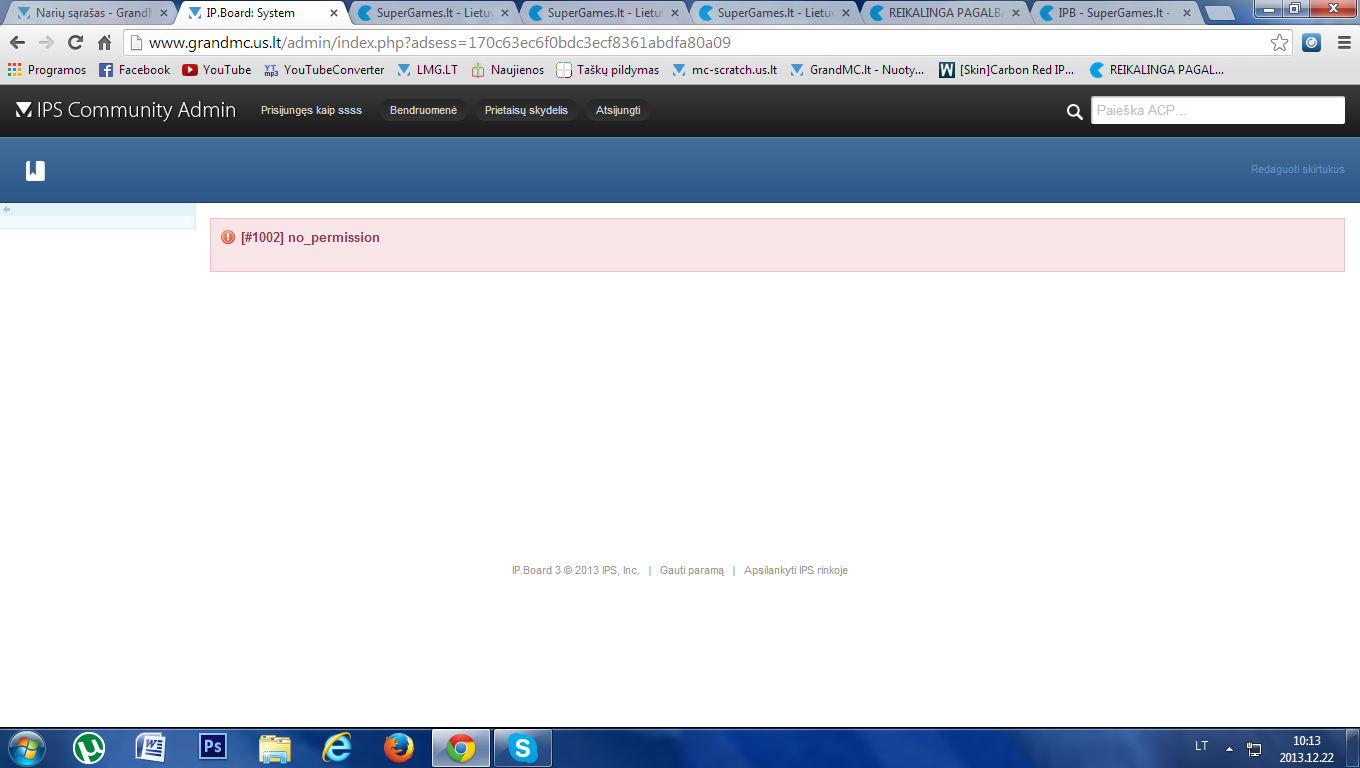Screen dimensions: 1360x768
Task: Open the Gauti paramą footer link
Action: (692, 570)
